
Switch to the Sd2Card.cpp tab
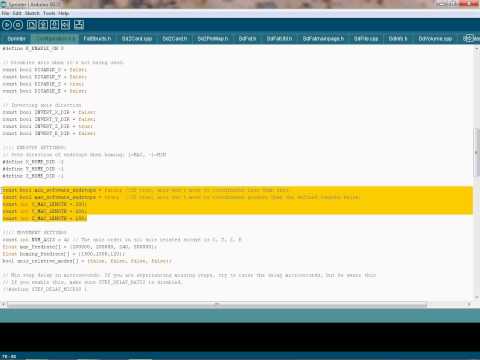[137, 39]
